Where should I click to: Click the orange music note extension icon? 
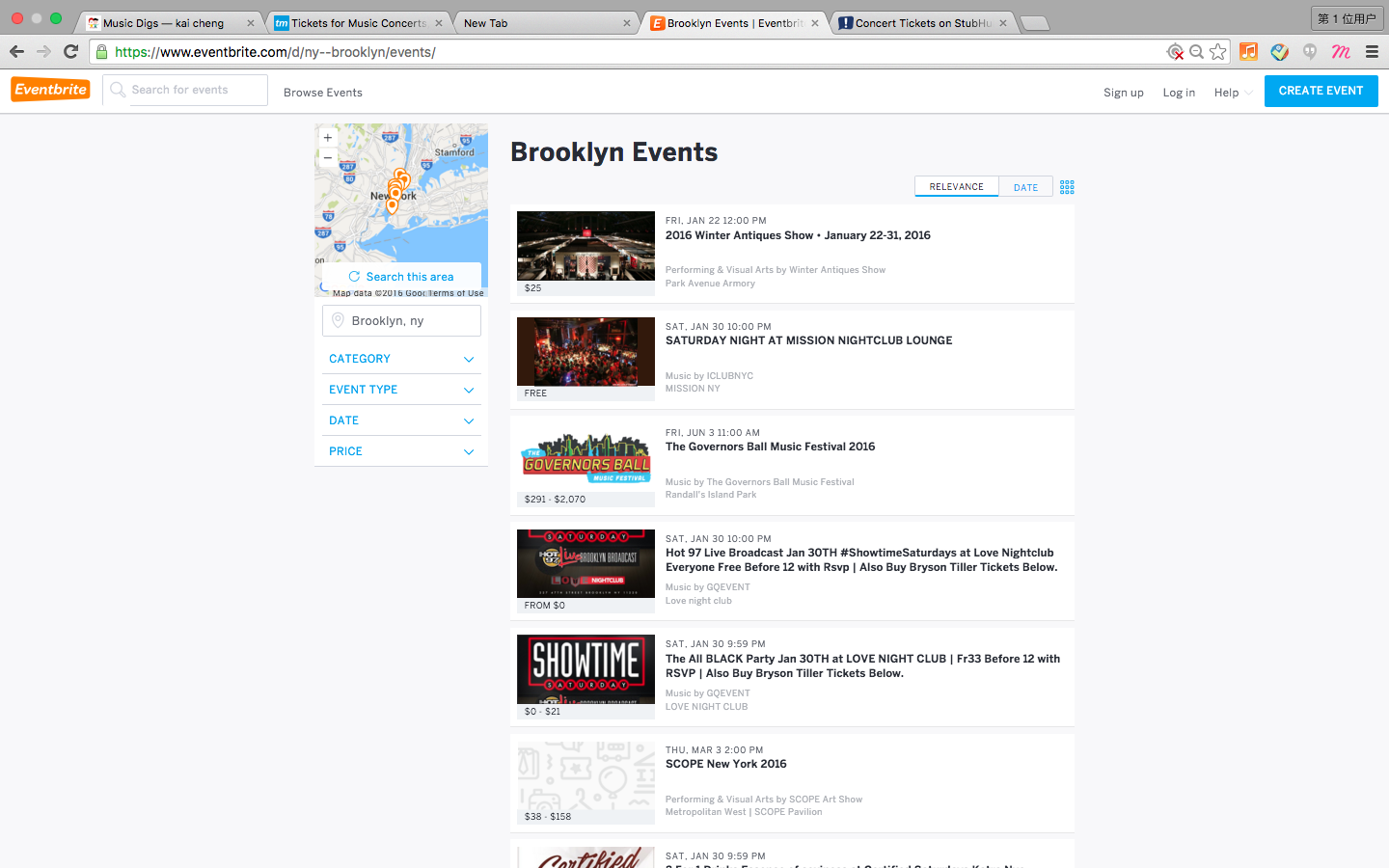tap(1249, 52)
